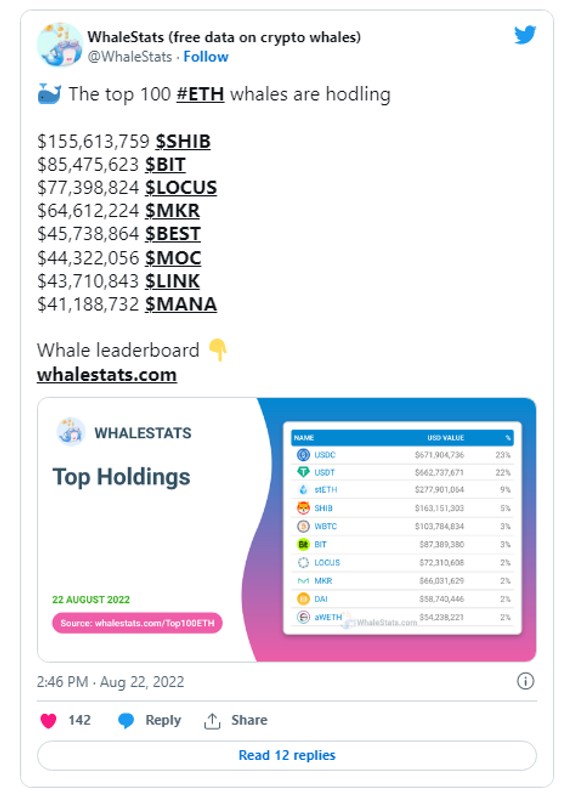Click the Twitter bird logo icon
Screen dimensions: 567x800
point(525,35)
